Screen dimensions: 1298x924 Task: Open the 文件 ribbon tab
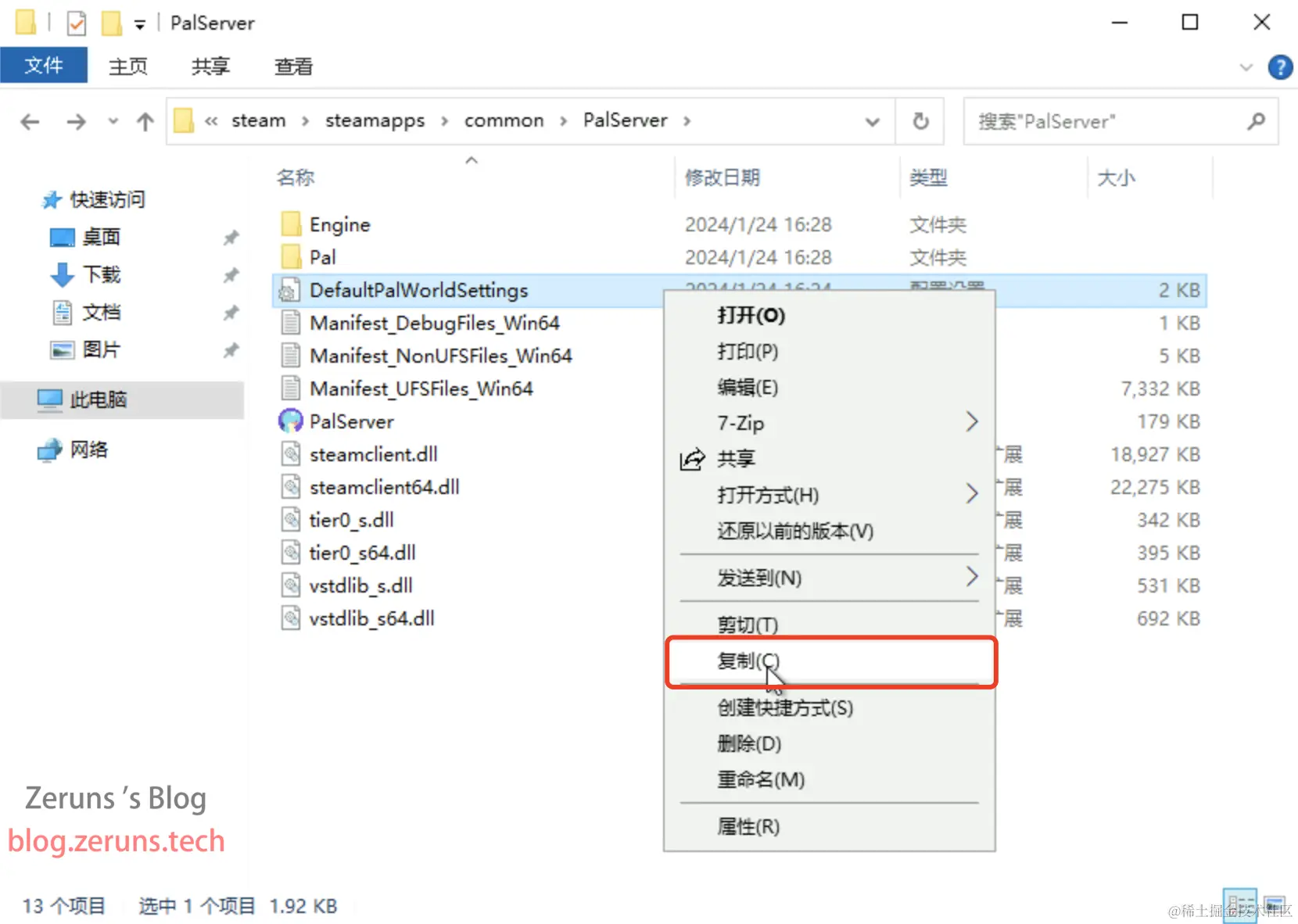click(44, 66)
